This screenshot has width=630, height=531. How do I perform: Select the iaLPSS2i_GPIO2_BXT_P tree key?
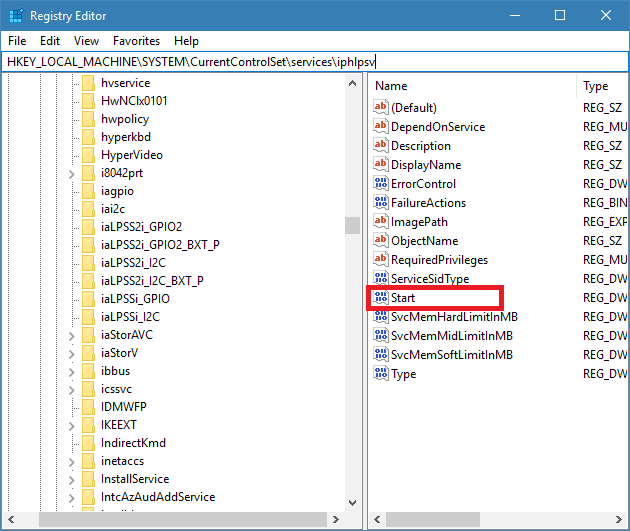(160, 245)
